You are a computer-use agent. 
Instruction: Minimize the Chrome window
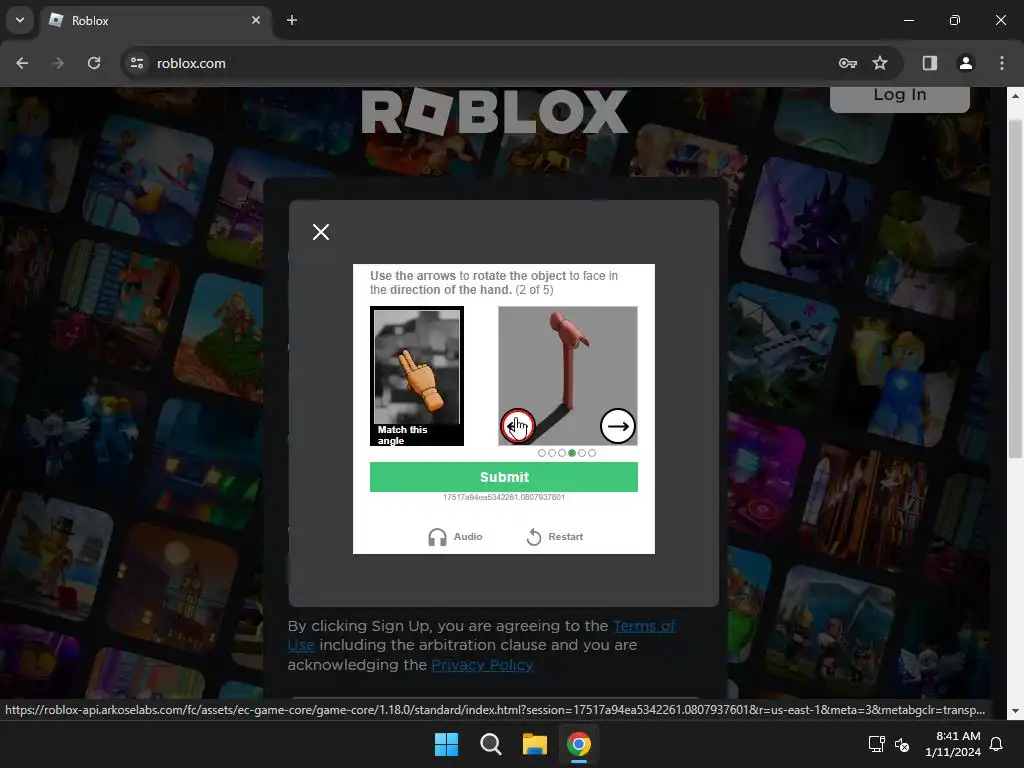pos(908,20)
